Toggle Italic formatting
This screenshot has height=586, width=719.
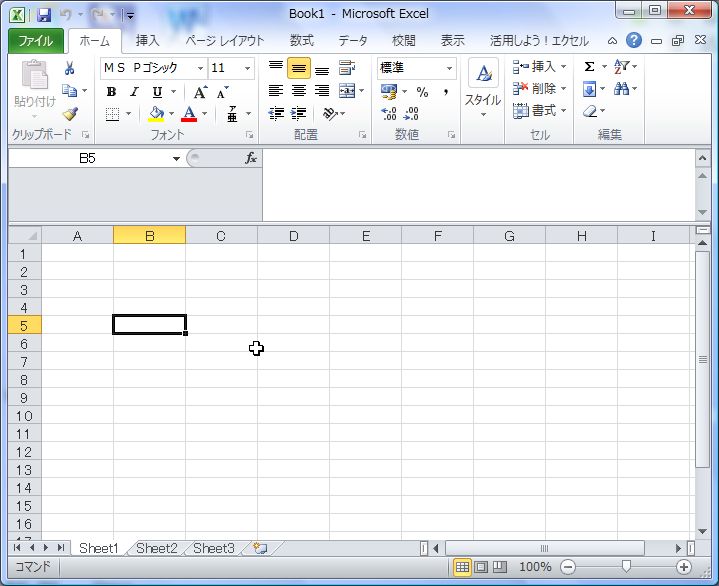pyautogui.click(x=134, y=92)
